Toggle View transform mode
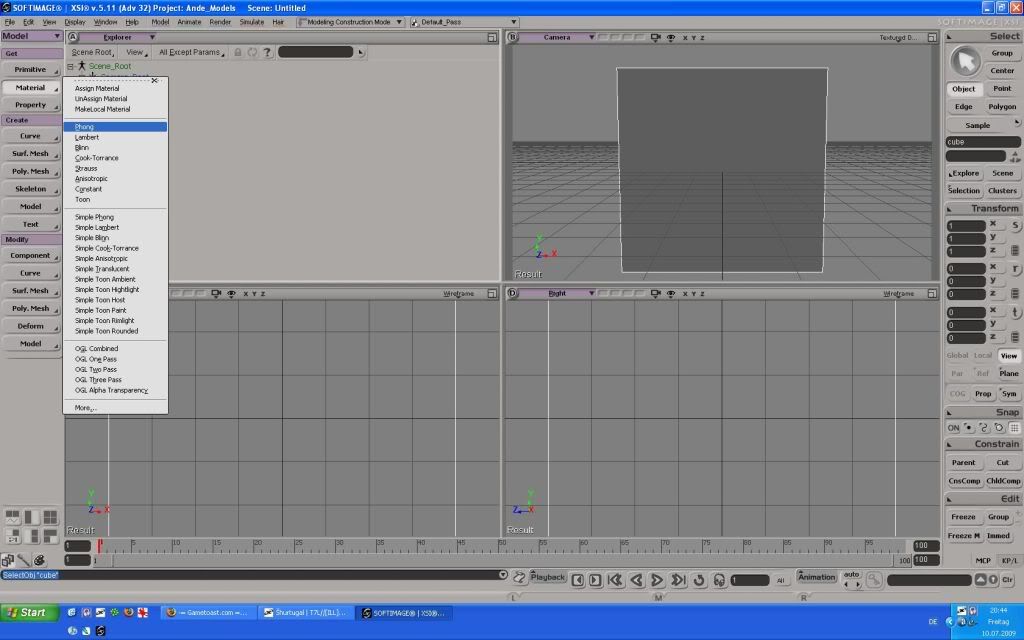 1008,355
